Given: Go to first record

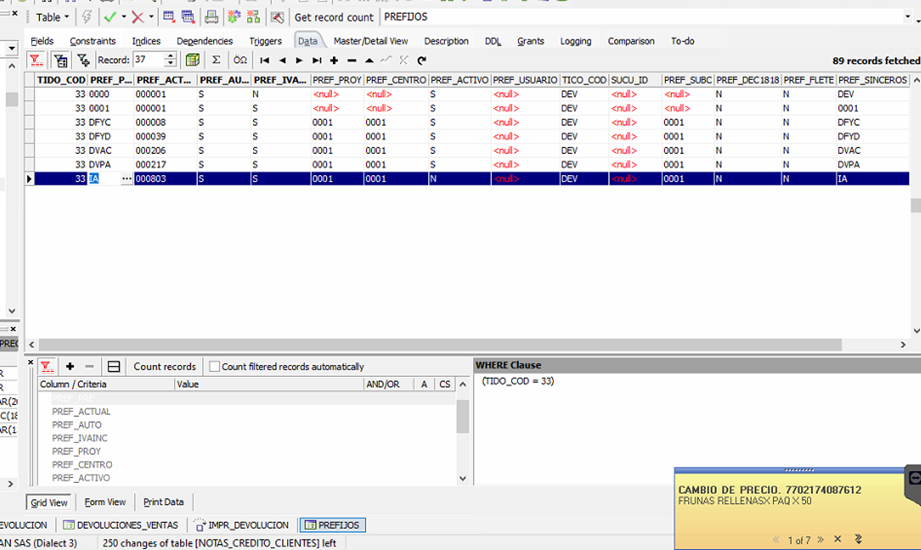Looking at the screenshot, I should point(264,60).
